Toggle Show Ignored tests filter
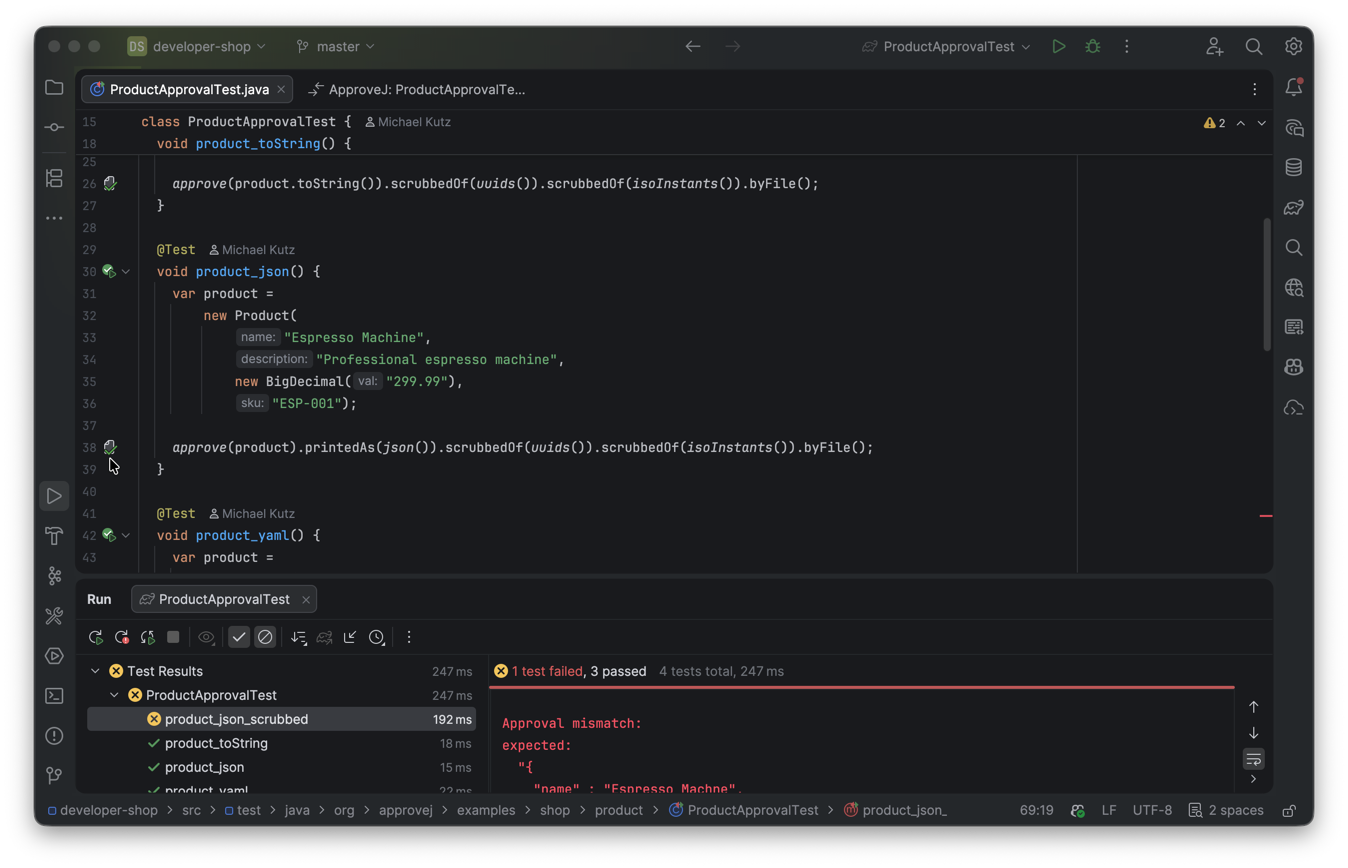The width and height of the screenshot is (1348, 868). click(x=265, y=637)
